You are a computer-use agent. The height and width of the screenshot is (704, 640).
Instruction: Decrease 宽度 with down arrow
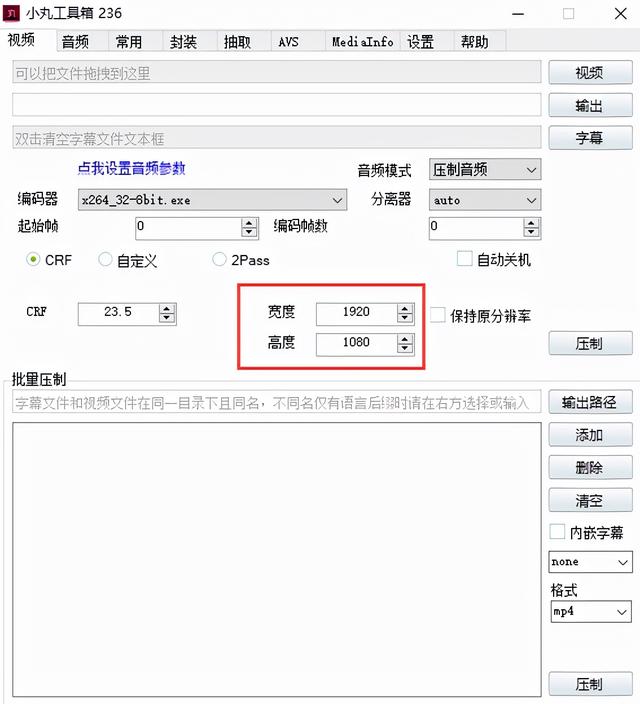click(x=405, y=318)
